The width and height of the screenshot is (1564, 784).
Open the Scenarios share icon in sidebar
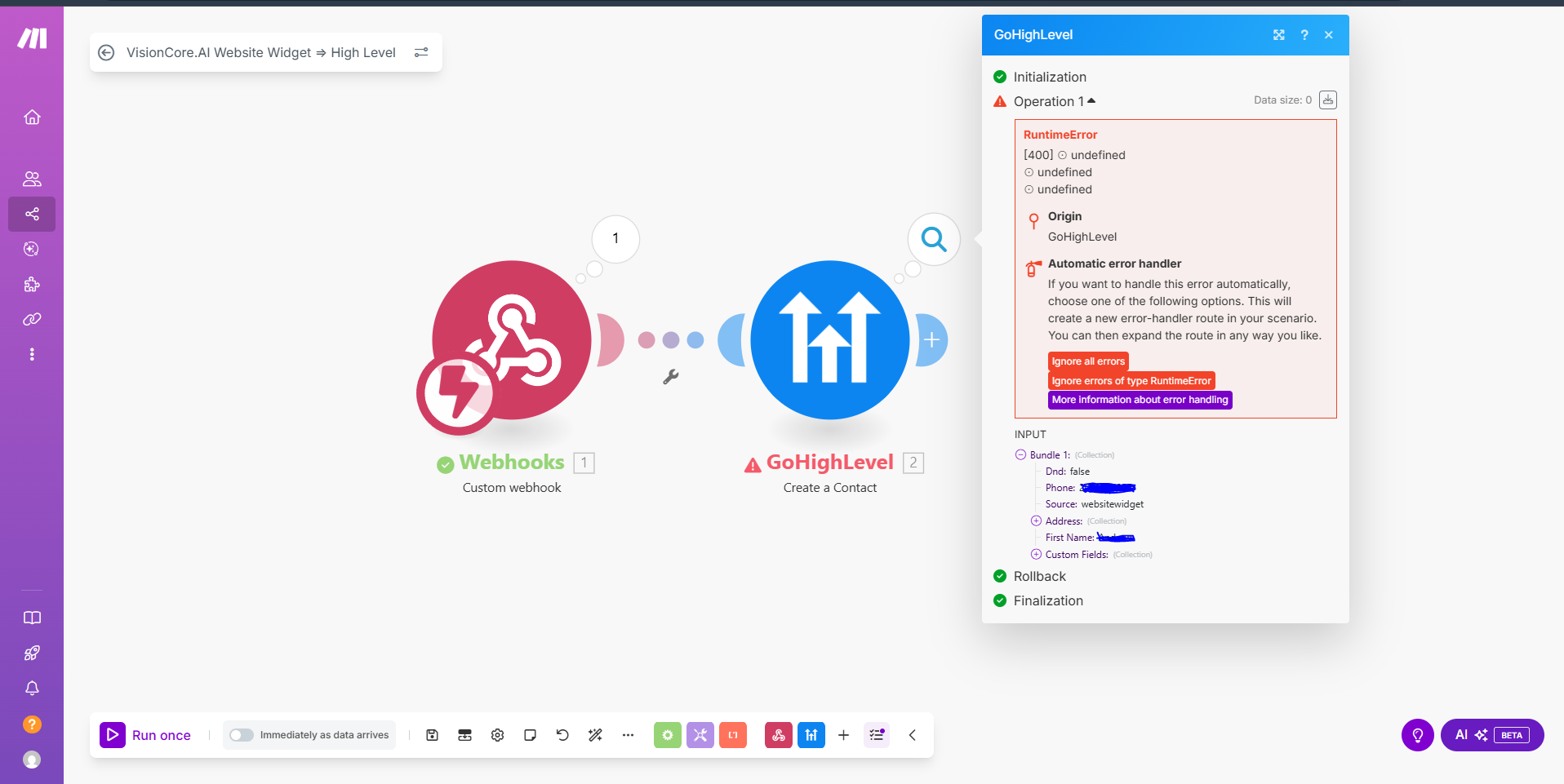pyautogui.click(x=32, y=214)
